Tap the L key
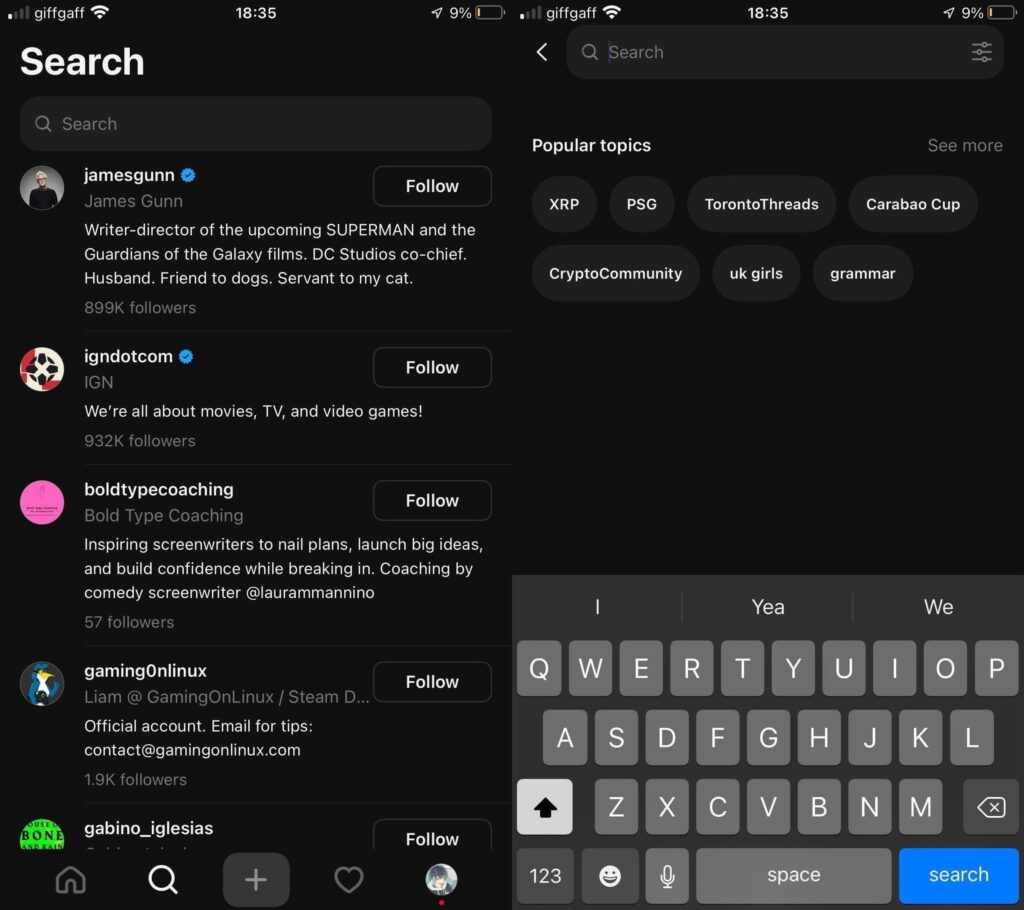Screen dimensions: 1024x910 click(972, 738)
